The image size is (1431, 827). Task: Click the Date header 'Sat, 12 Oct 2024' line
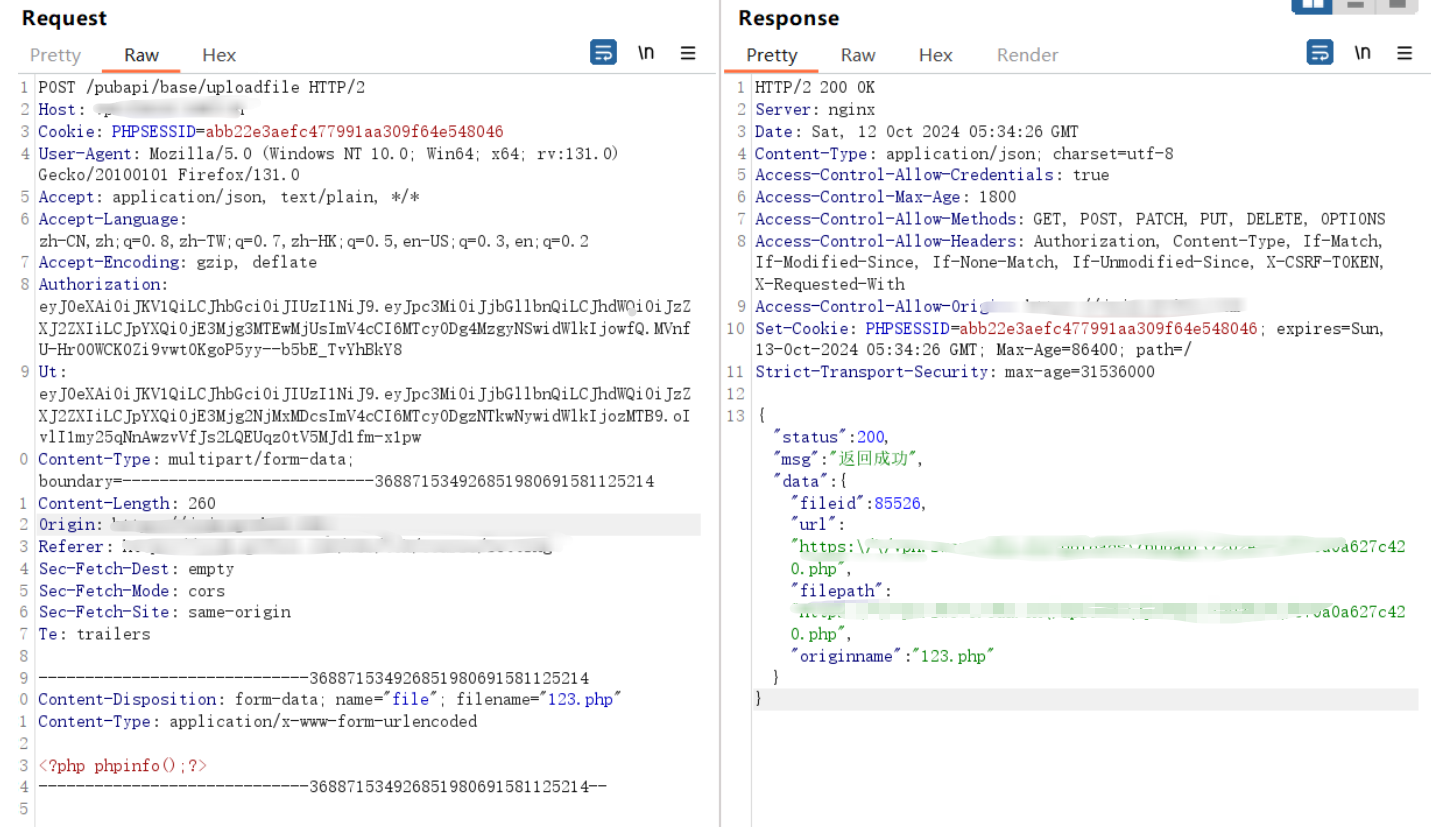pos(917,132)
